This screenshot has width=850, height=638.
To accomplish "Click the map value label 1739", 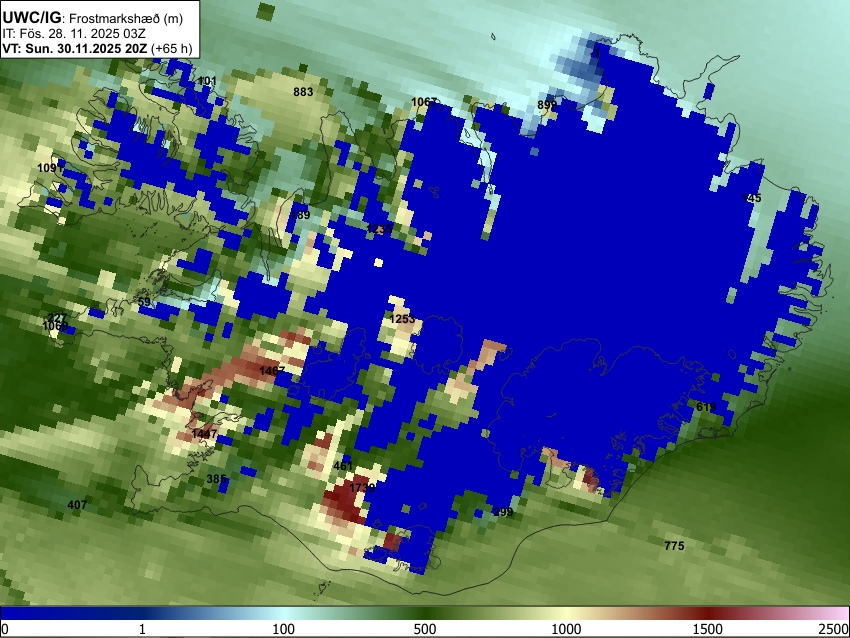I will pos(362,488).
